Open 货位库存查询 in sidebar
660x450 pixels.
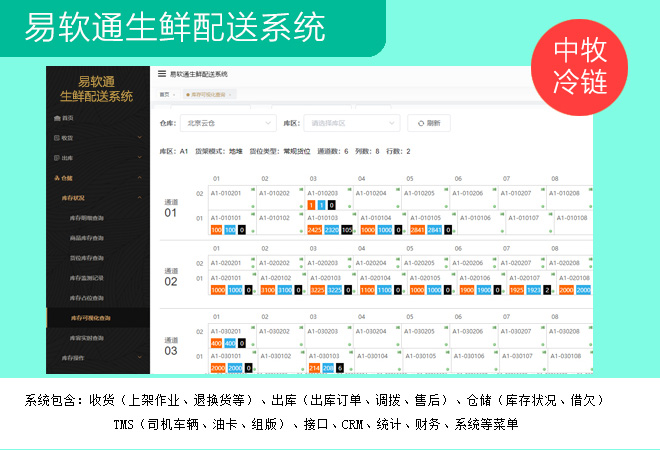pyautogui.click(x=87, y=258)
